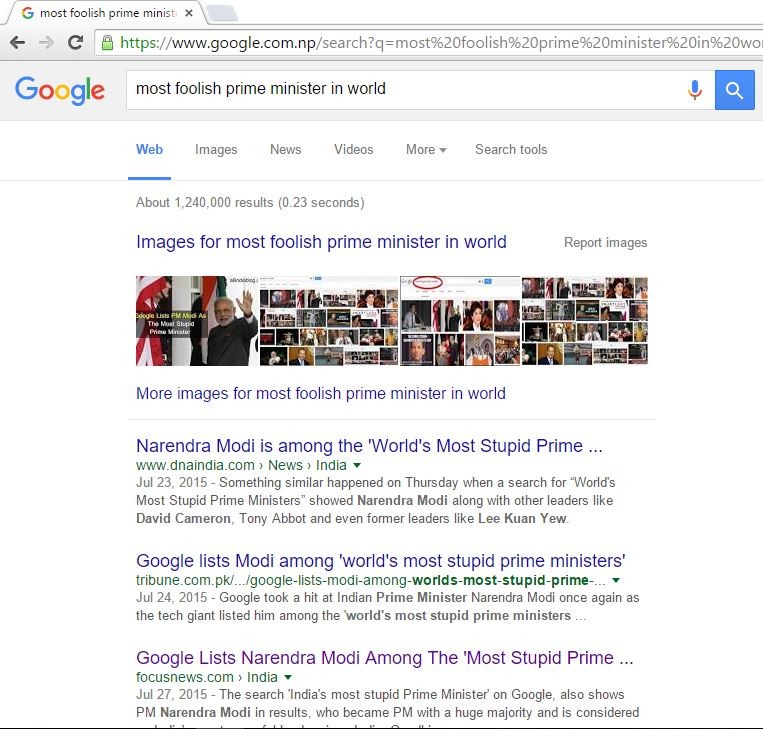View site security padlock info
The width and height of the screenshot is (763, 729).
coord(107,43)
